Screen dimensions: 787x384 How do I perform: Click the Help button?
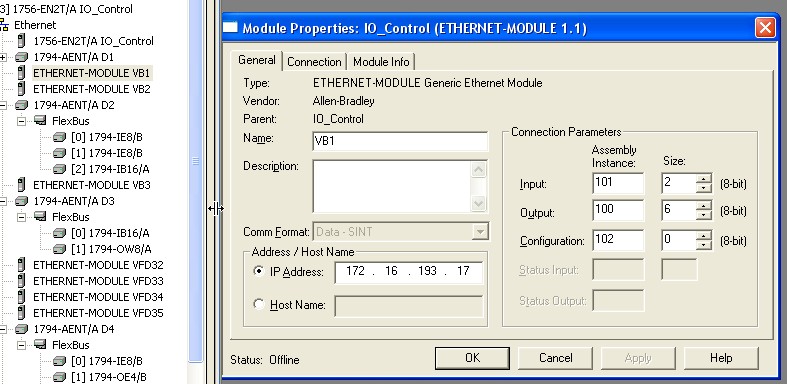click(x=721, y=358)
